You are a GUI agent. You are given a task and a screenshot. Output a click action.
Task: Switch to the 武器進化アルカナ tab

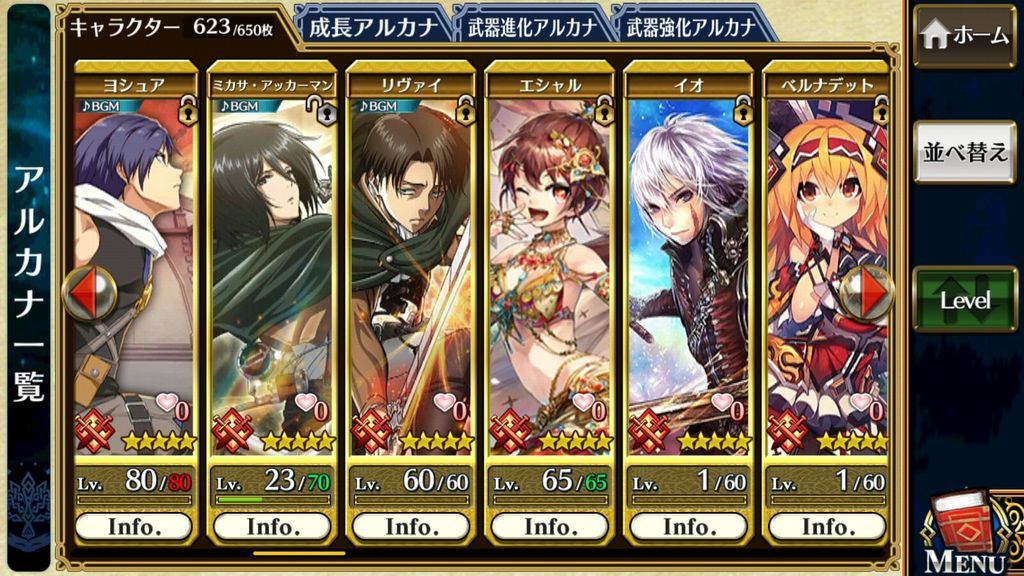532,27
